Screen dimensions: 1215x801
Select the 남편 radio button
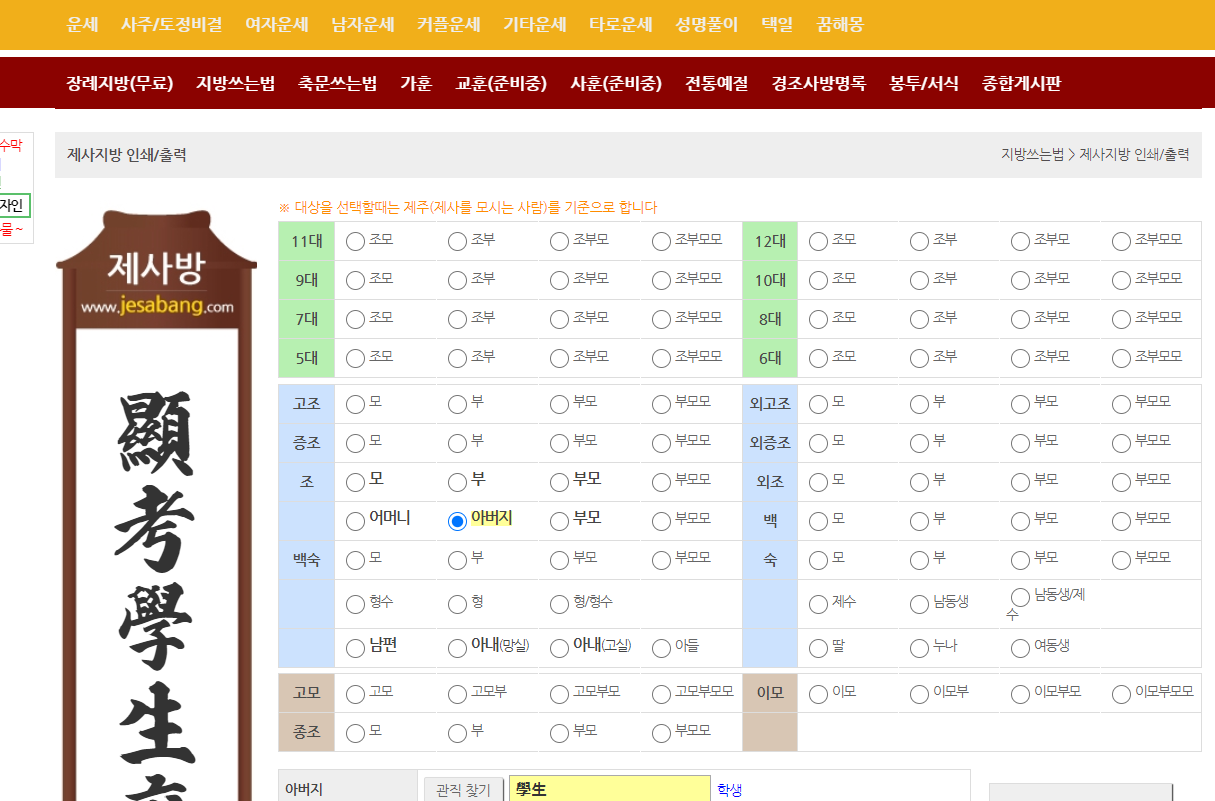click(x=355, y=648)
